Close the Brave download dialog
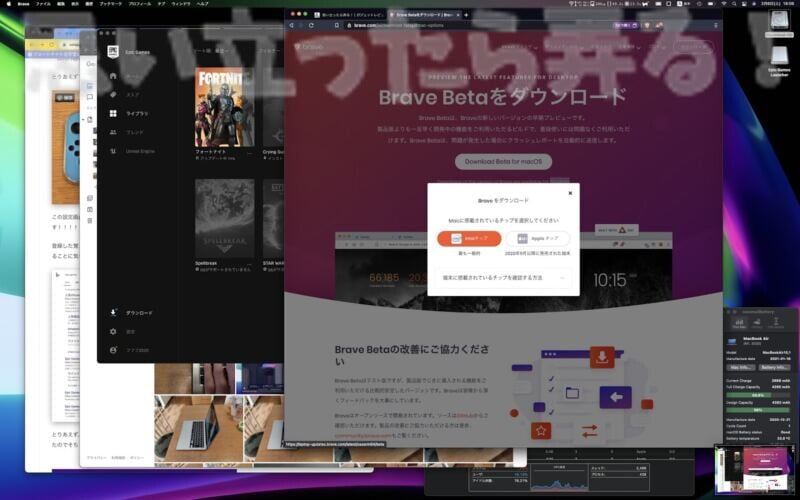 [570, 193]
